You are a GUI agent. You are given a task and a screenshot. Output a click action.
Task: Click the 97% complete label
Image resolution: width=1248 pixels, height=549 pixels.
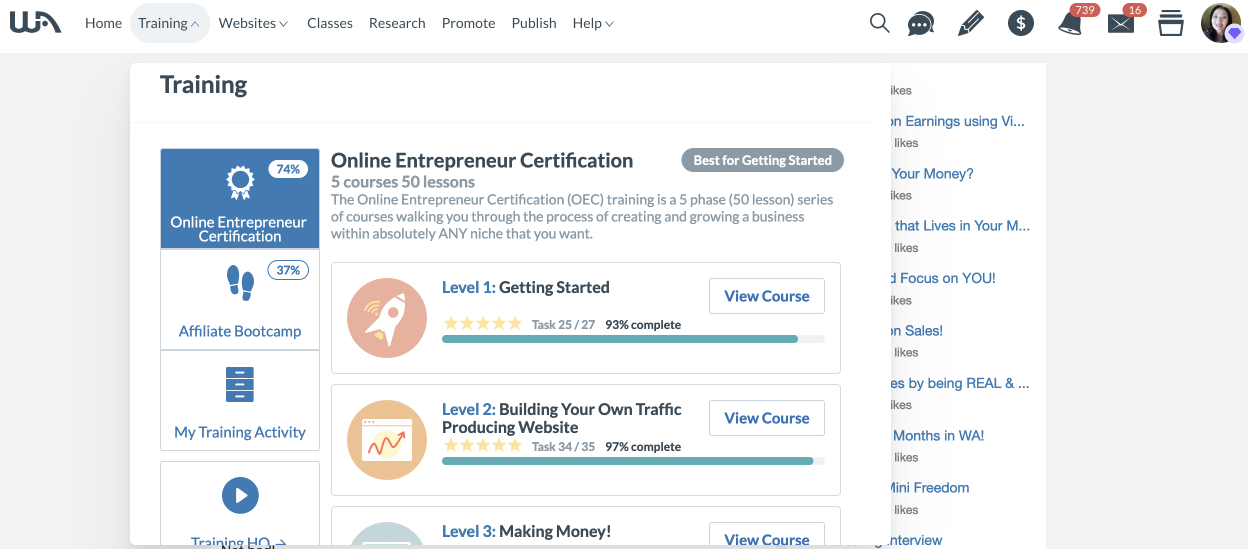(x=643, y=447)
